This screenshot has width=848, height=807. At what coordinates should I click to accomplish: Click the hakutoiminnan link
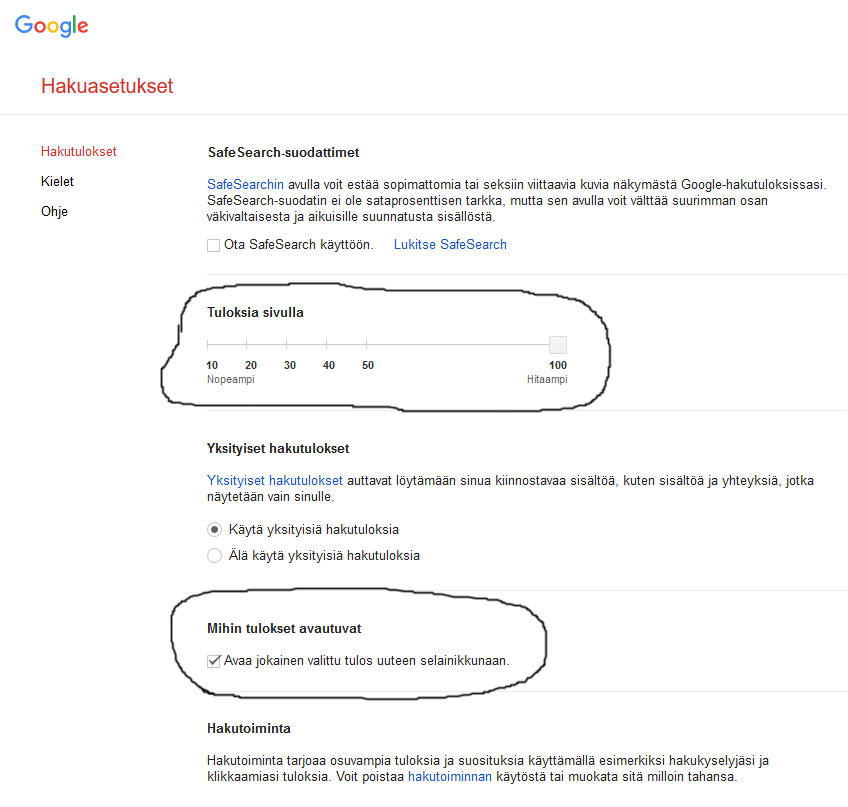[x=450, y=777]
